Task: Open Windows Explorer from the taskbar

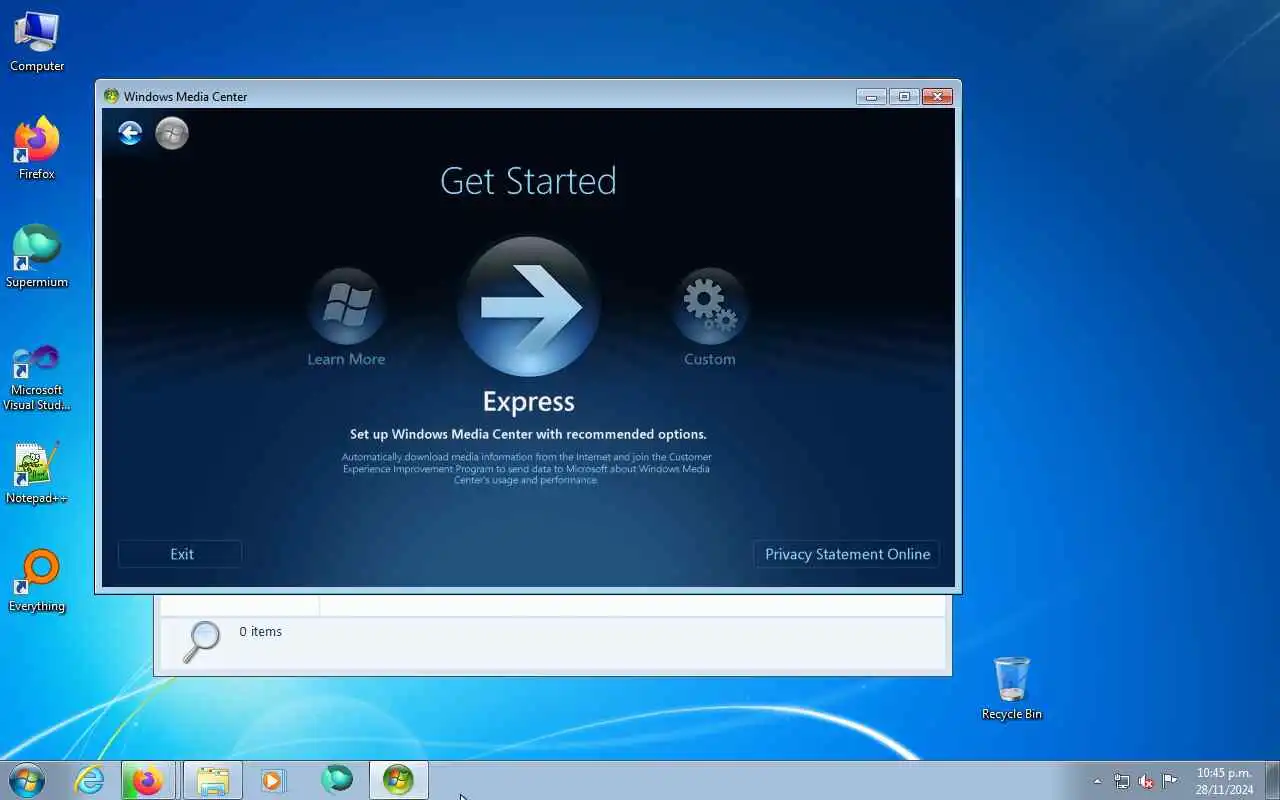Action: (x=213, y=780)
